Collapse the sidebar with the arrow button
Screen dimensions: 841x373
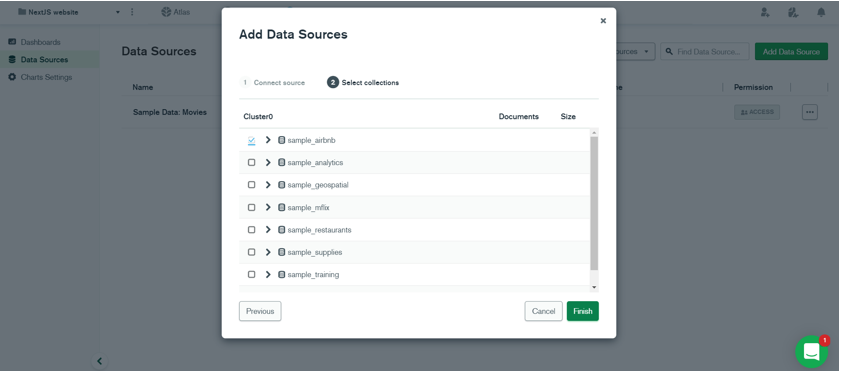coord(99,361)
